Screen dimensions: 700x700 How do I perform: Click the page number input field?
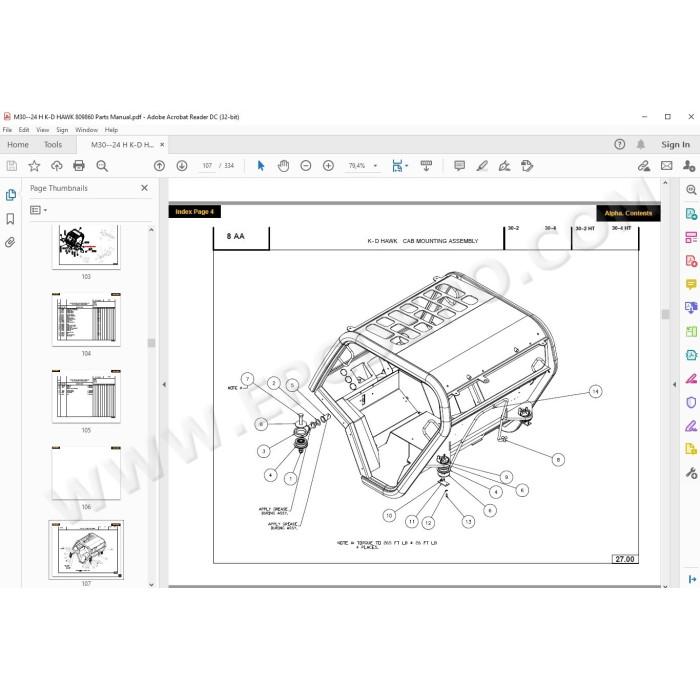(x=207, y=166)
